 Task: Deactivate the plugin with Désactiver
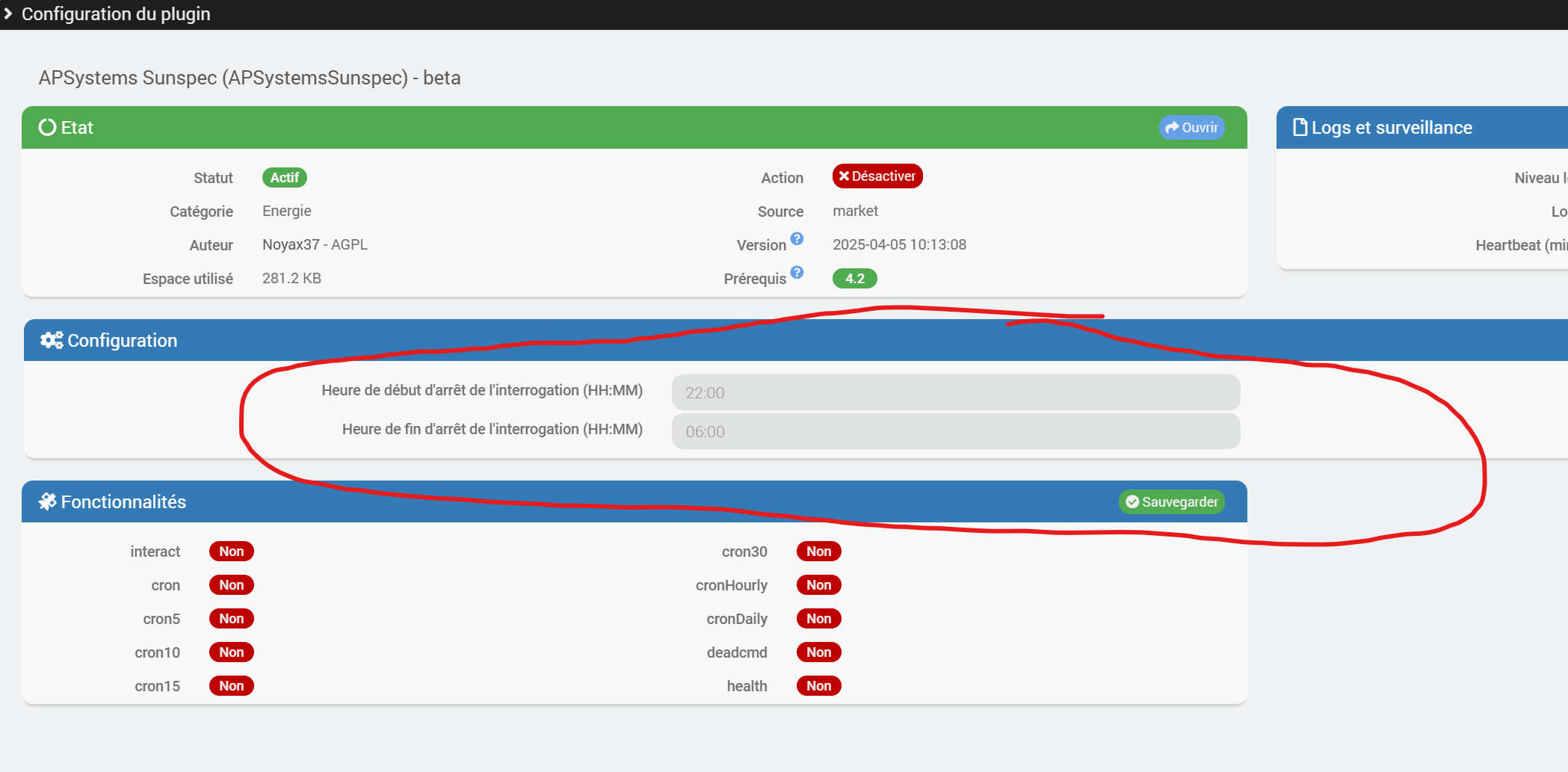tap(877, 176)
